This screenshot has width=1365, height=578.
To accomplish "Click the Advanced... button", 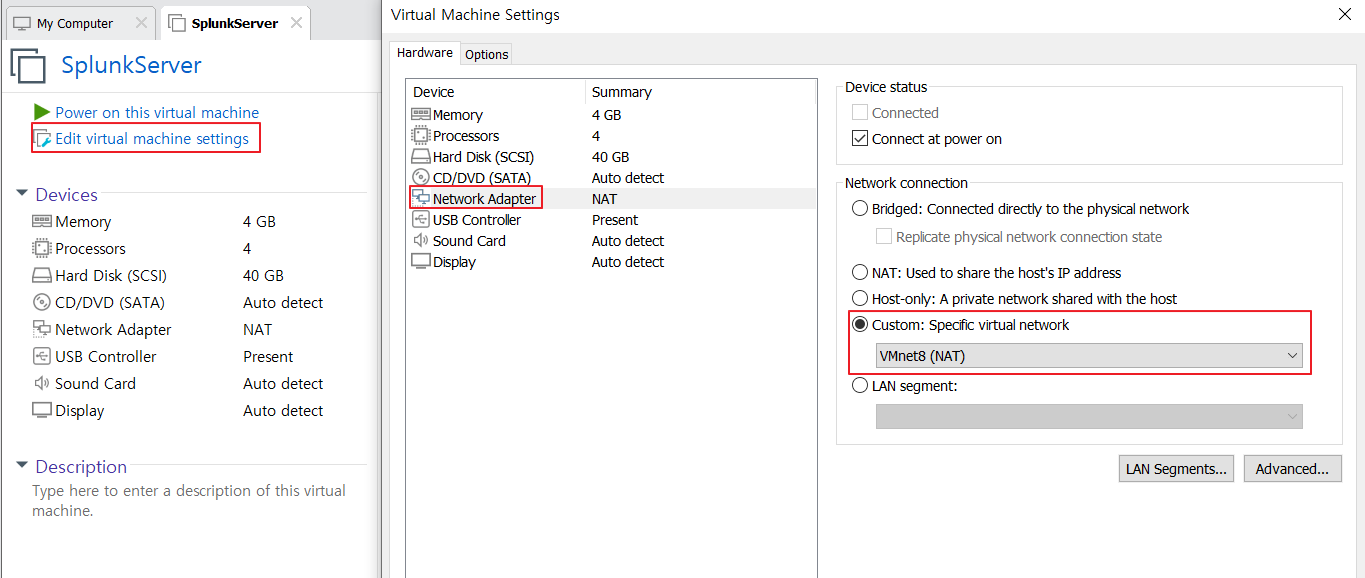I will coord(1292,469).
